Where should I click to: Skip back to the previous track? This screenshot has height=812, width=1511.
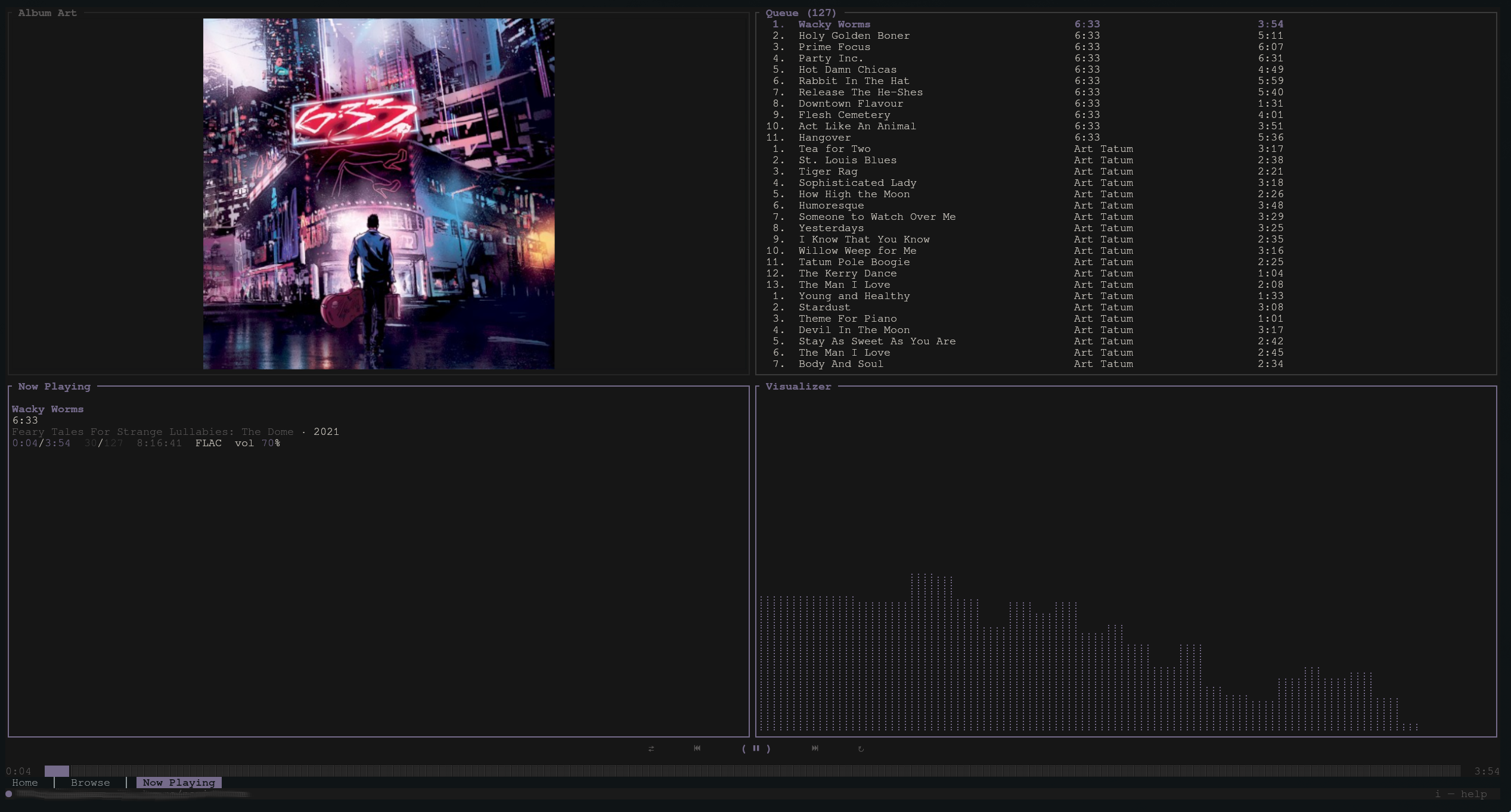click(697, 748)
